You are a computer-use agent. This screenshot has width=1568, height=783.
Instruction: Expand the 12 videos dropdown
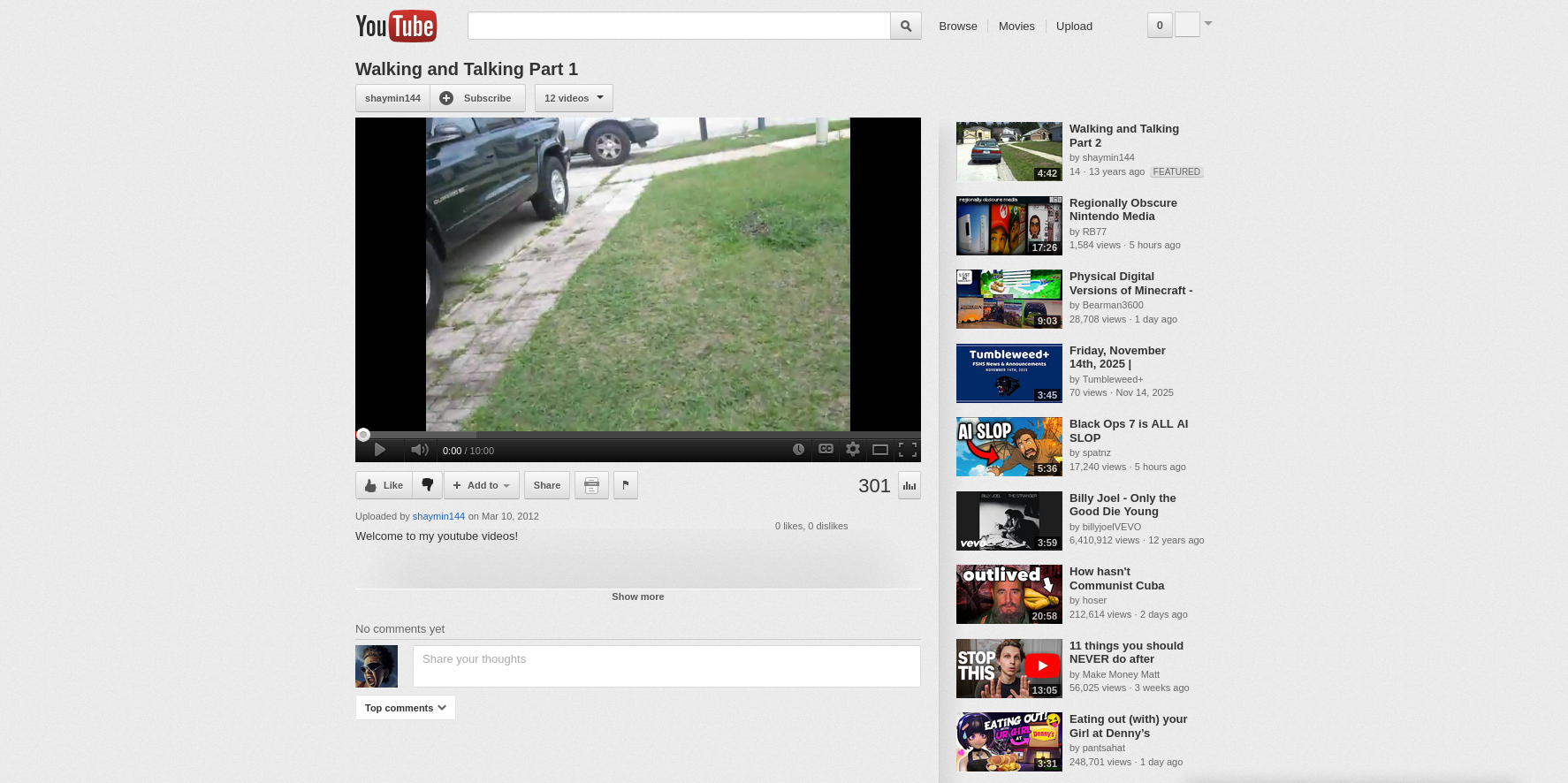[x=574, y=98]
